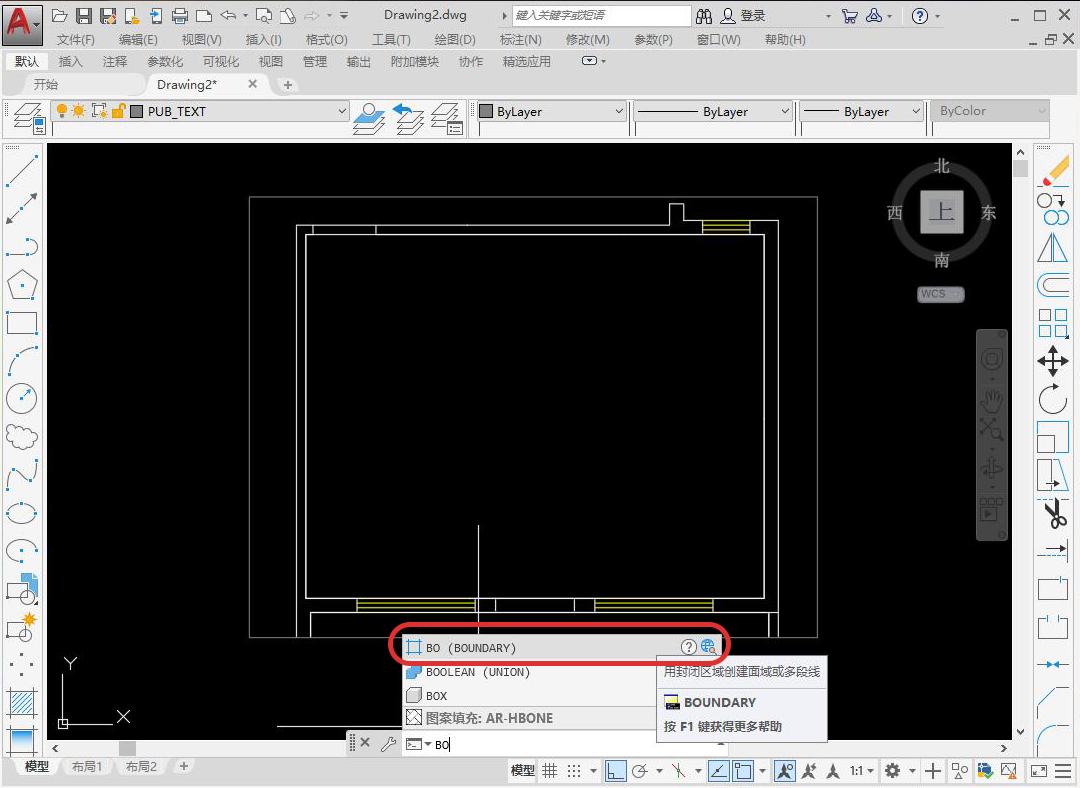Select the Erase tool
Image resolution: width=1080 pixels, height=788 pixels.
coord(1053,171)
